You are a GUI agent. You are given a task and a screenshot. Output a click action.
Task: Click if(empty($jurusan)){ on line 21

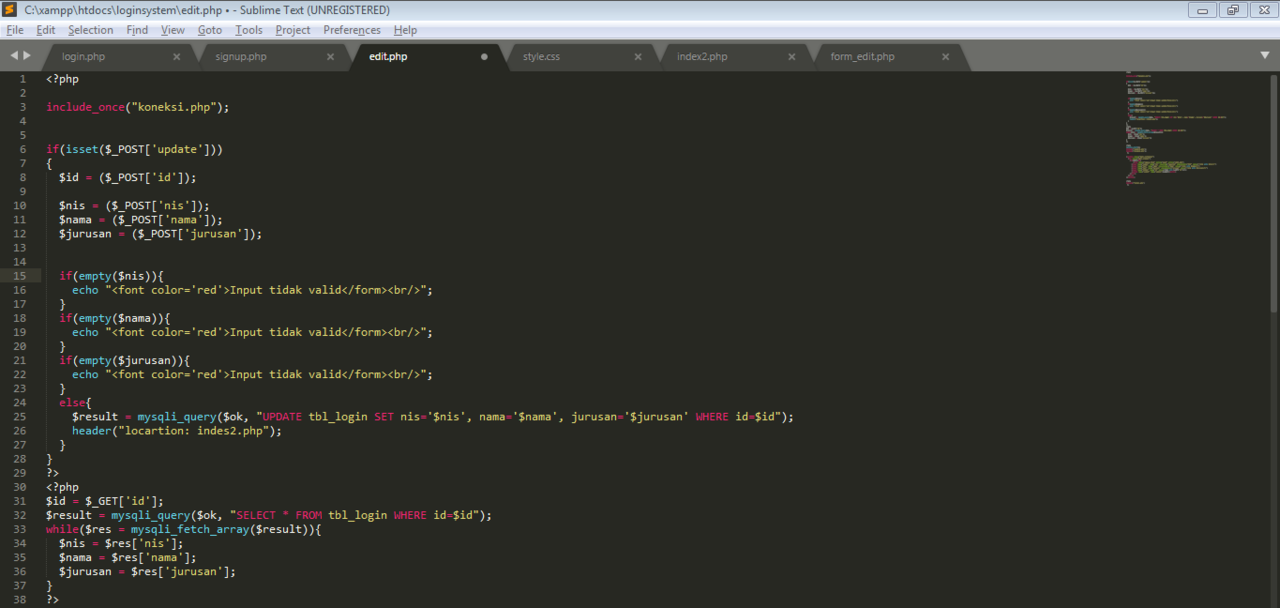(124, 360)
